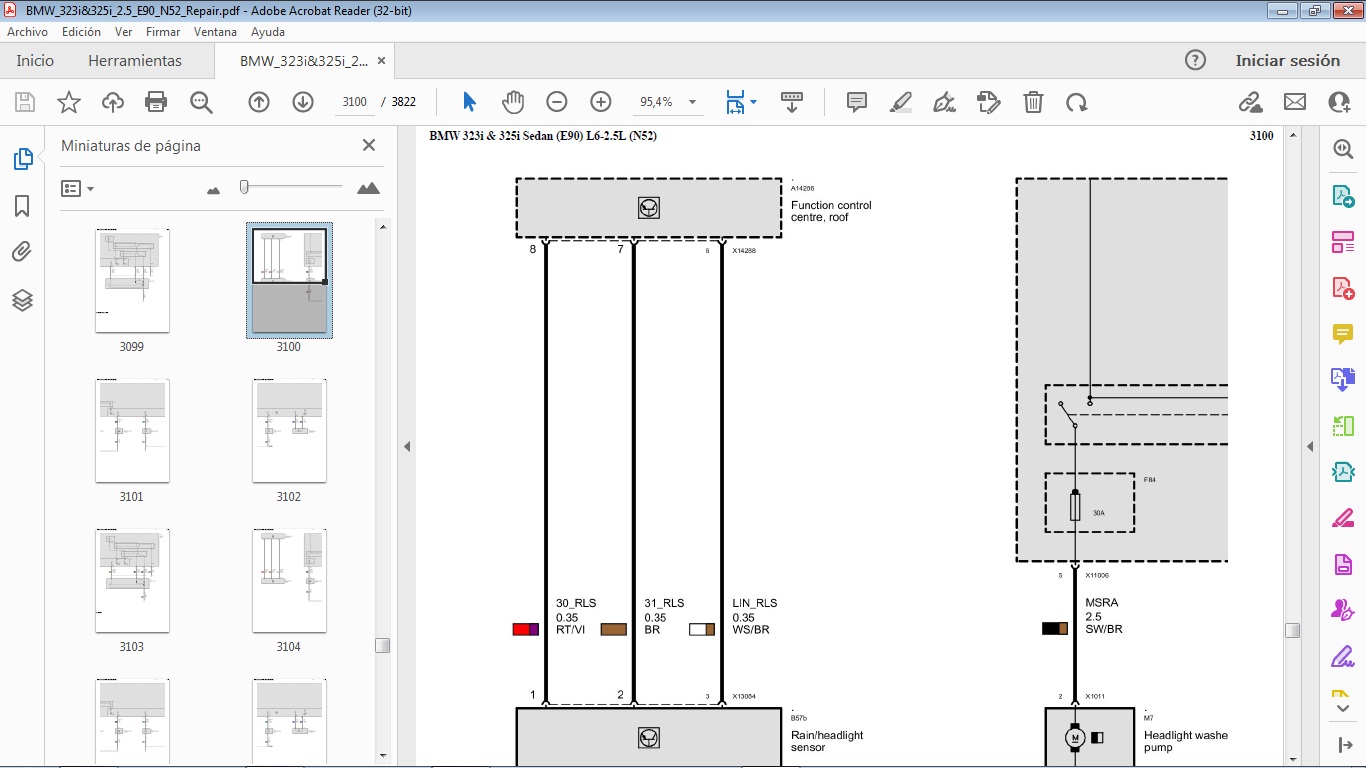The image size is (1366, 768).
Task: Open the attachments paperclip icon
Action: tap(22, 252)
